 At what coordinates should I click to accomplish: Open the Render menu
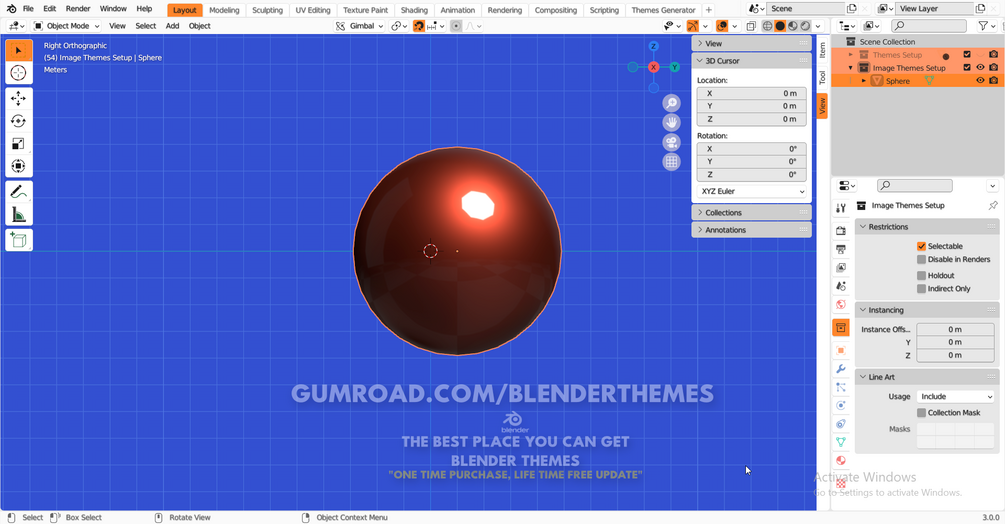pyautogui.click(x=78, y=9)
